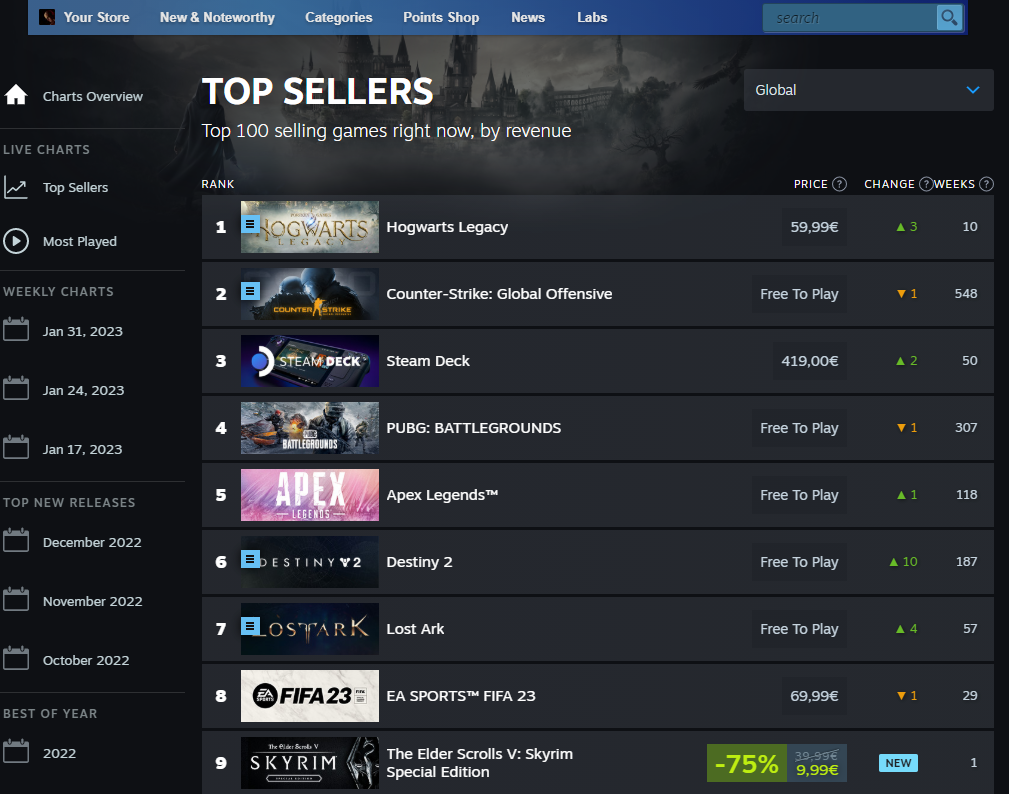Open Charts Overview home icon

tap(16, 95)
